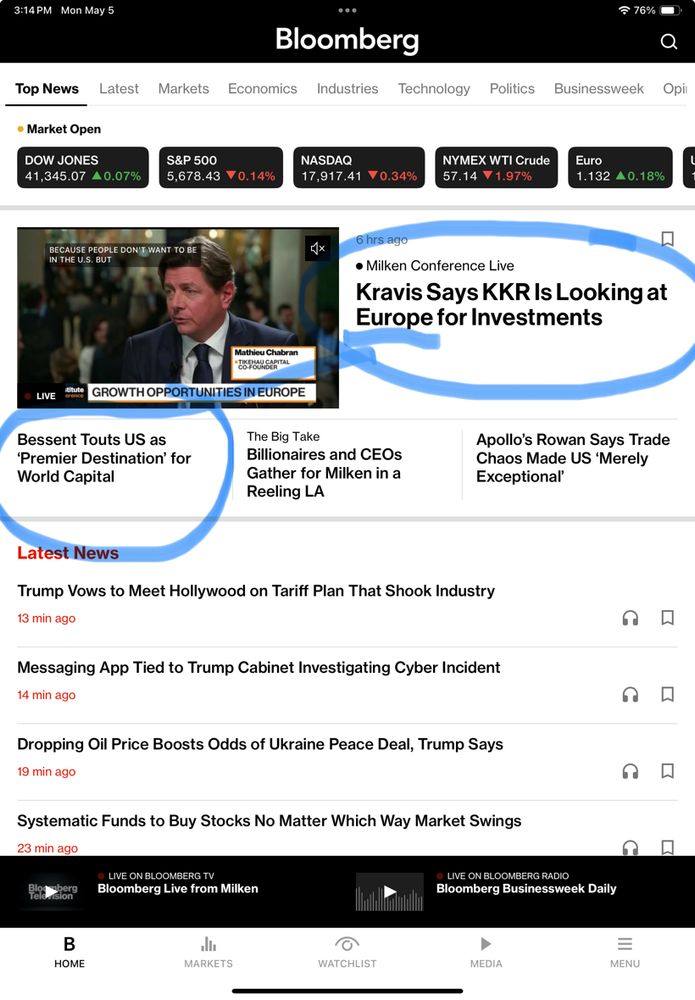Tap the 6 hrs ago timestamp

point(381,239)
